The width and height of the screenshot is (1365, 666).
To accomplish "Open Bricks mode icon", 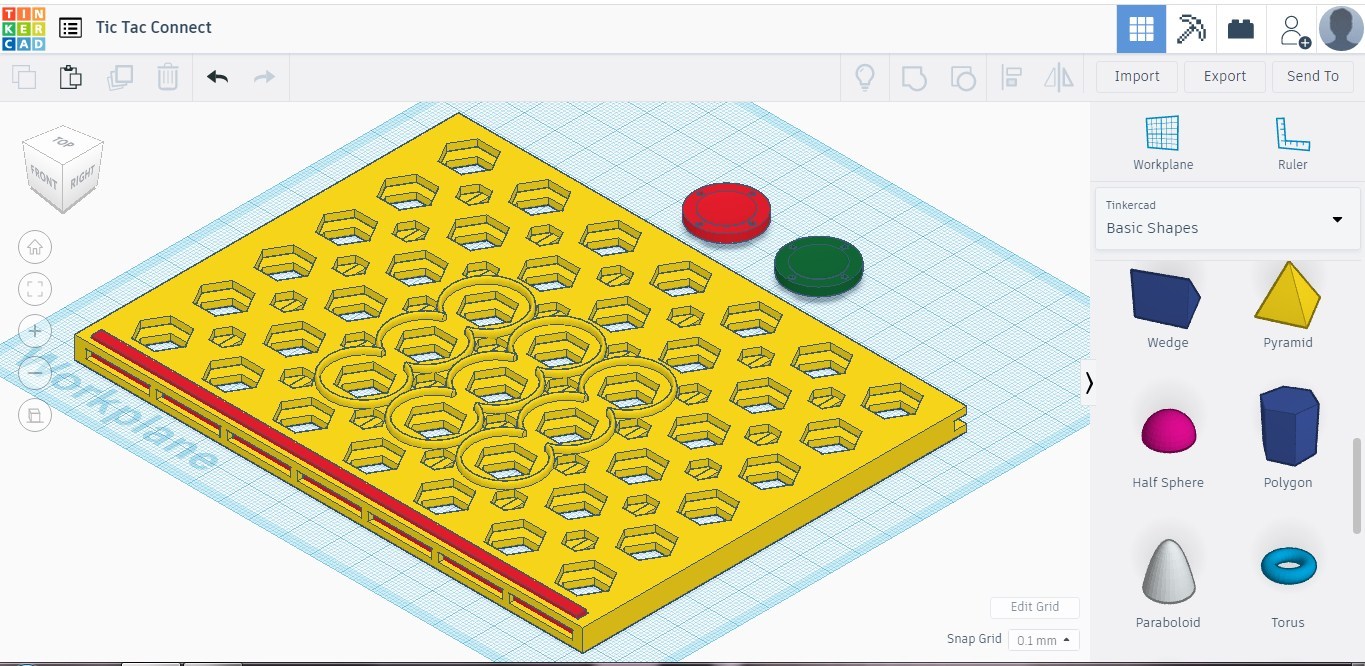I will 1241,28.
